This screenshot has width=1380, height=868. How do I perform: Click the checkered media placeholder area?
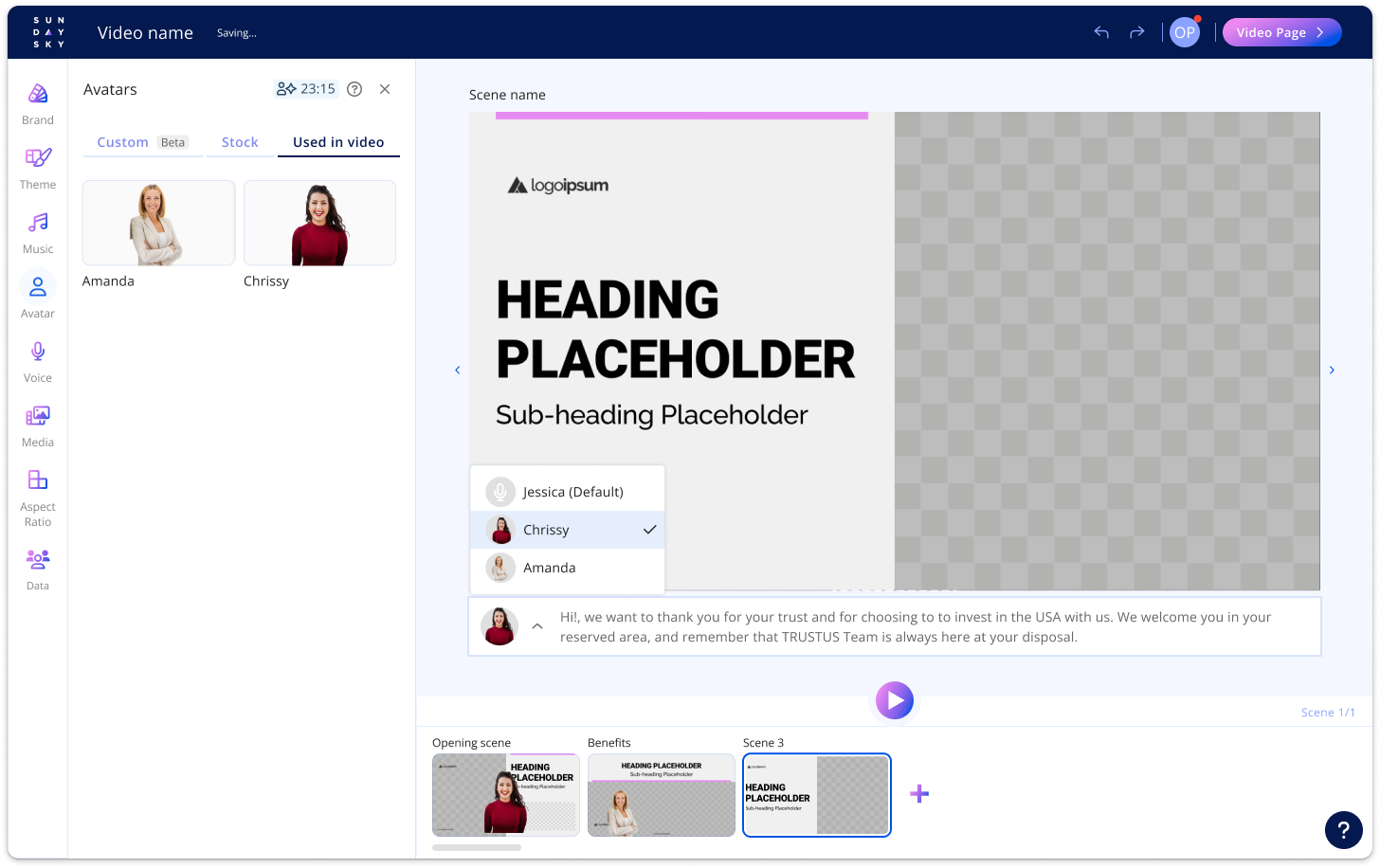pos(1107,352)
